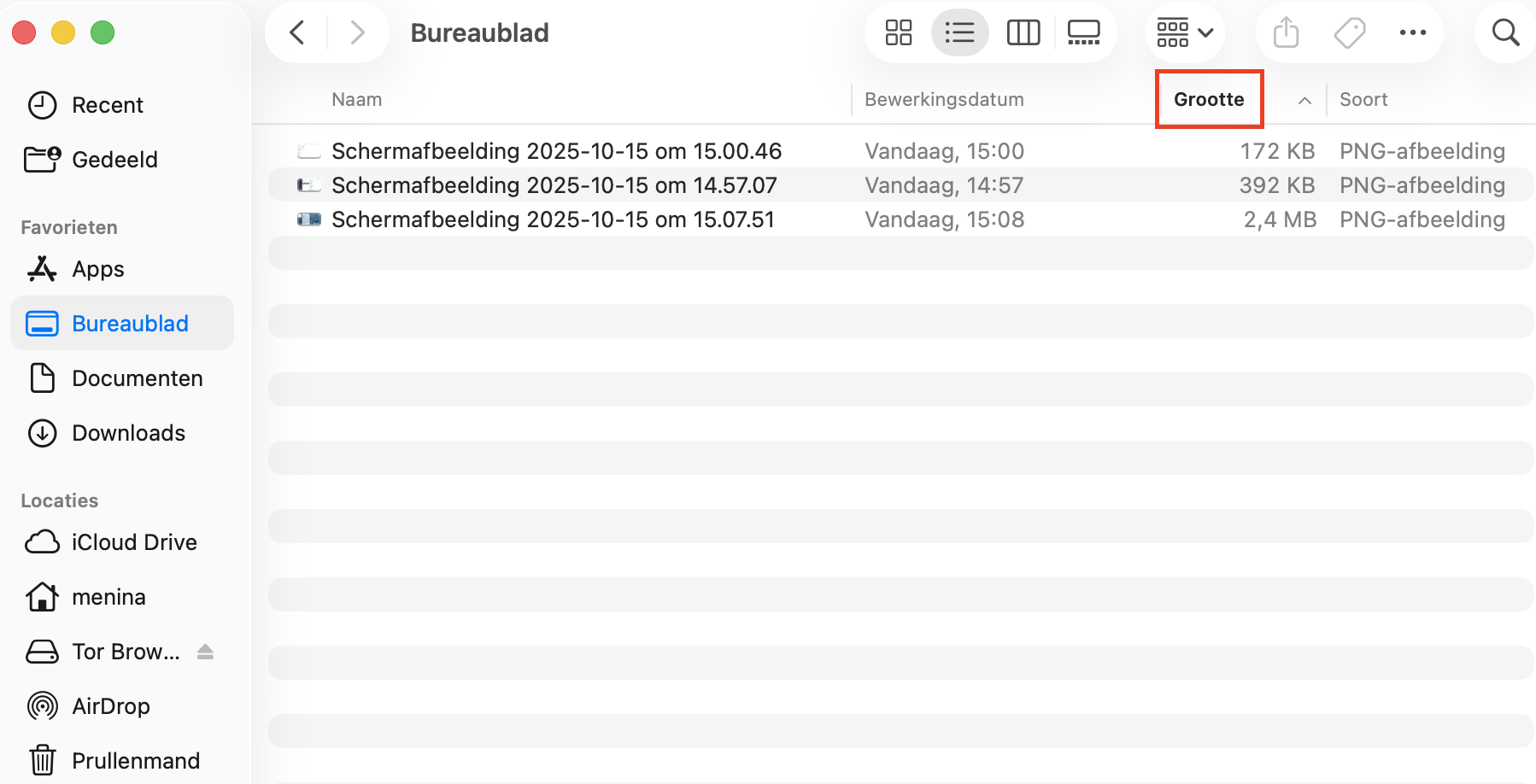Switch to icon view in the toolbar
The image size is (1536, 784).
[898, 32]
